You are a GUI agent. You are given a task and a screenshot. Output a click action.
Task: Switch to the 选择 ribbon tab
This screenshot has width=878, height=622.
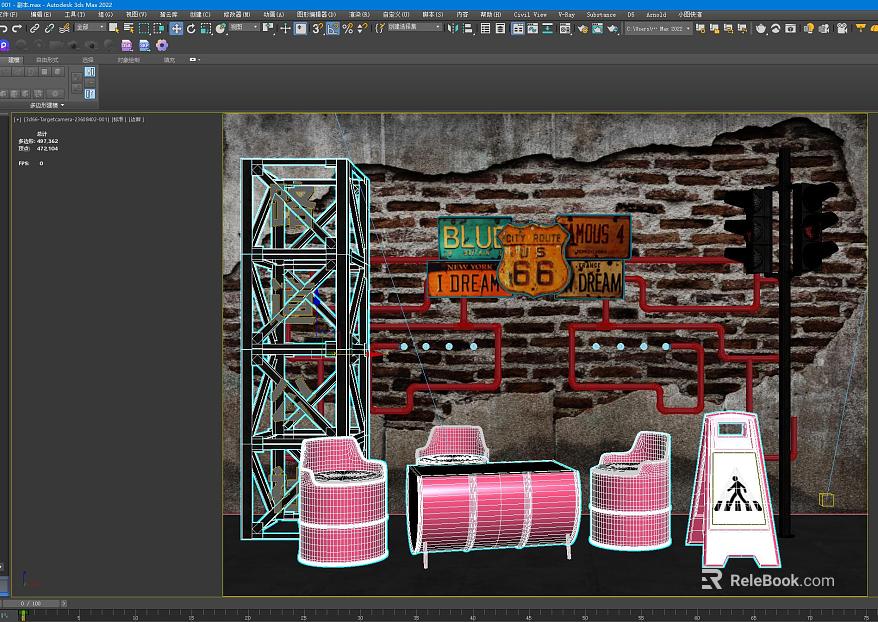point(88,59)
